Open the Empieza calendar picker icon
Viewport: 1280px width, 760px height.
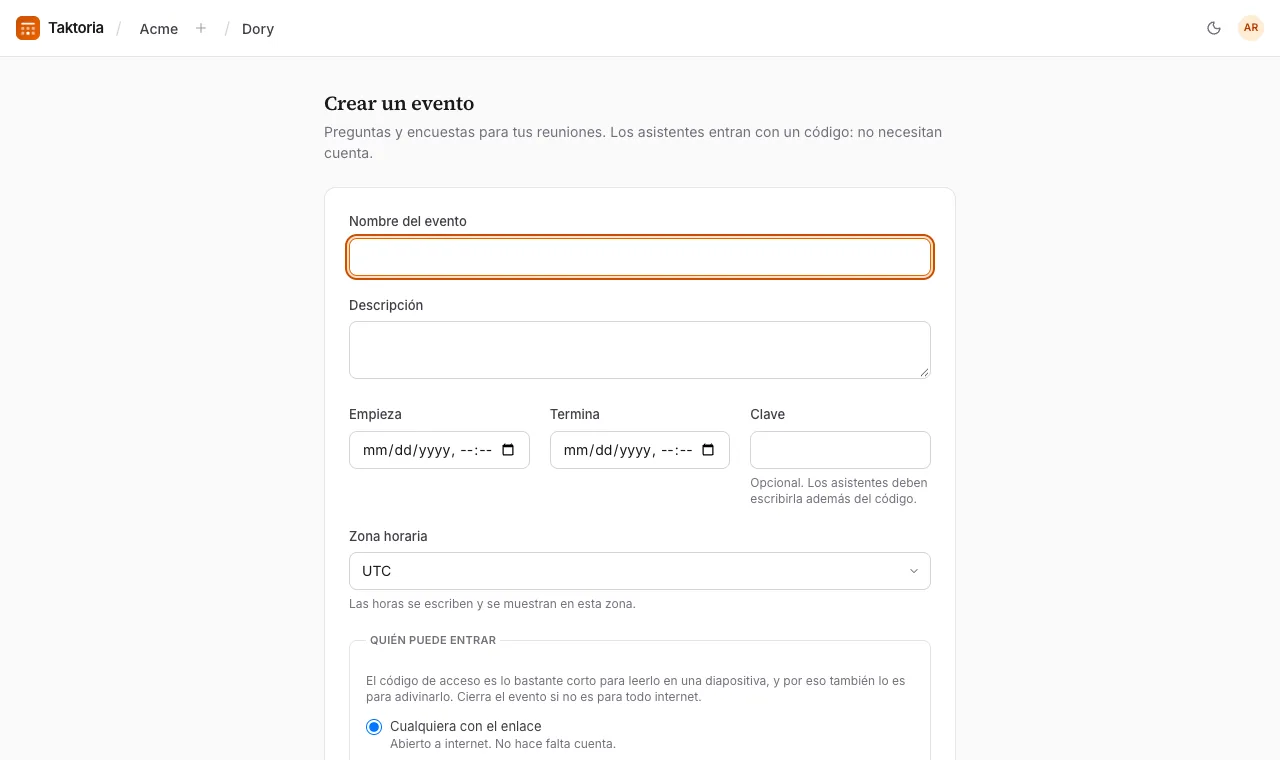tap(508, 450)
